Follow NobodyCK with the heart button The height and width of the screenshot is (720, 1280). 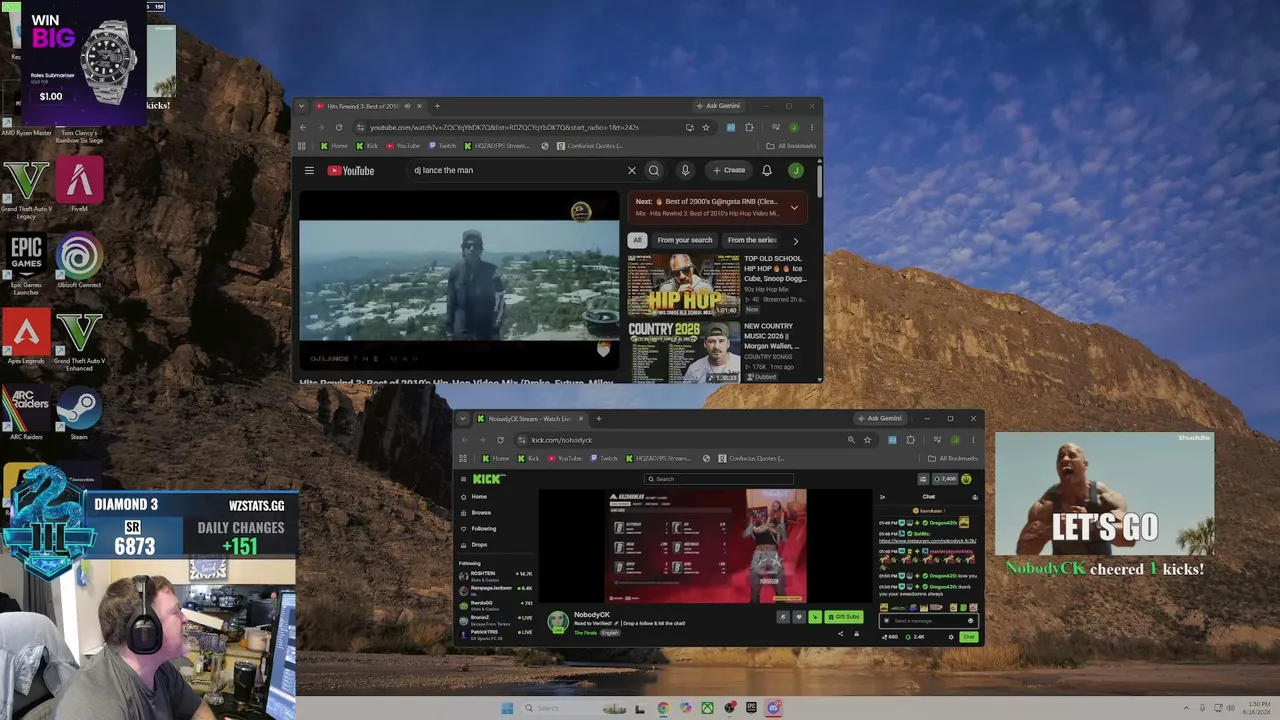coord(798,617)
